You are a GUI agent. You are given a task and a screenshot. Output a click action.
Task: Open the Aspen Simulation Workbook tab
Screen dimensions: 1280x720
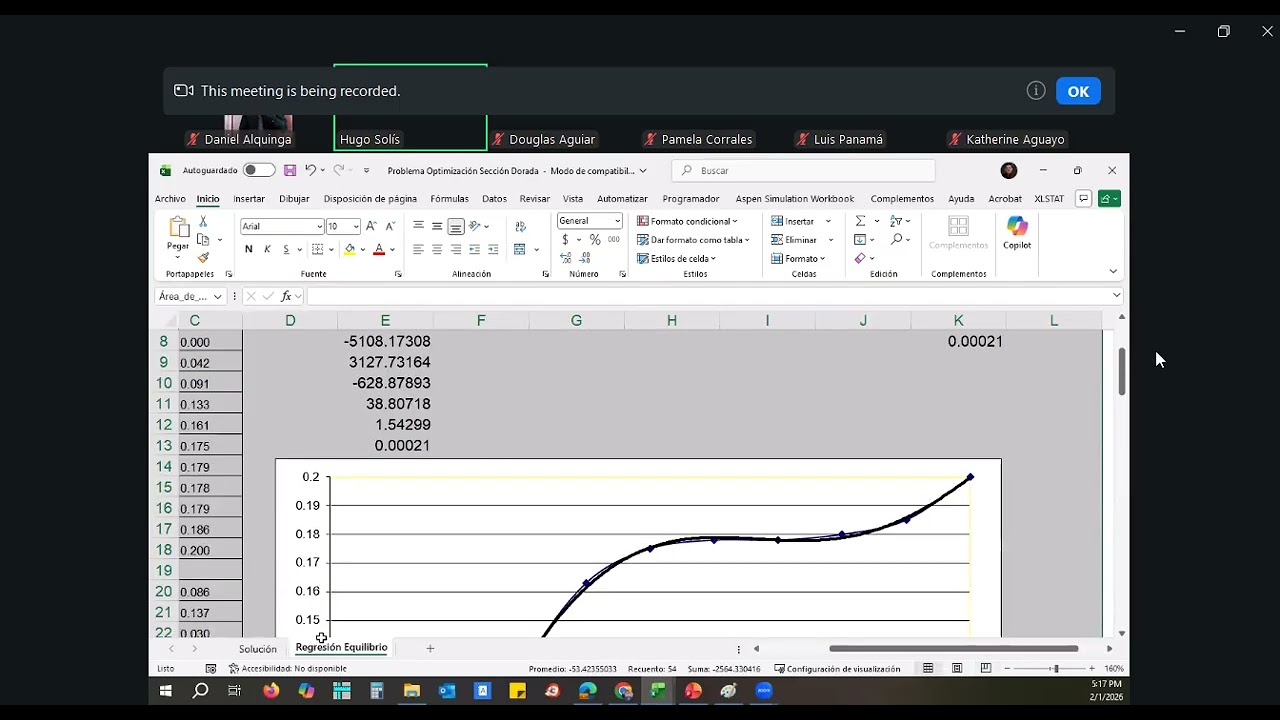pos(795,199)
